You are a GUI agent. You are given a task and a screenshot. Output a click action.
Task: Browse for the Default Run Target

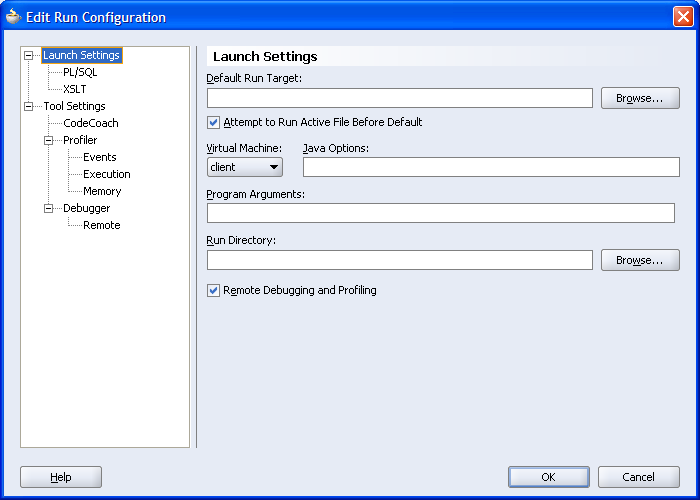pos(640,98)
